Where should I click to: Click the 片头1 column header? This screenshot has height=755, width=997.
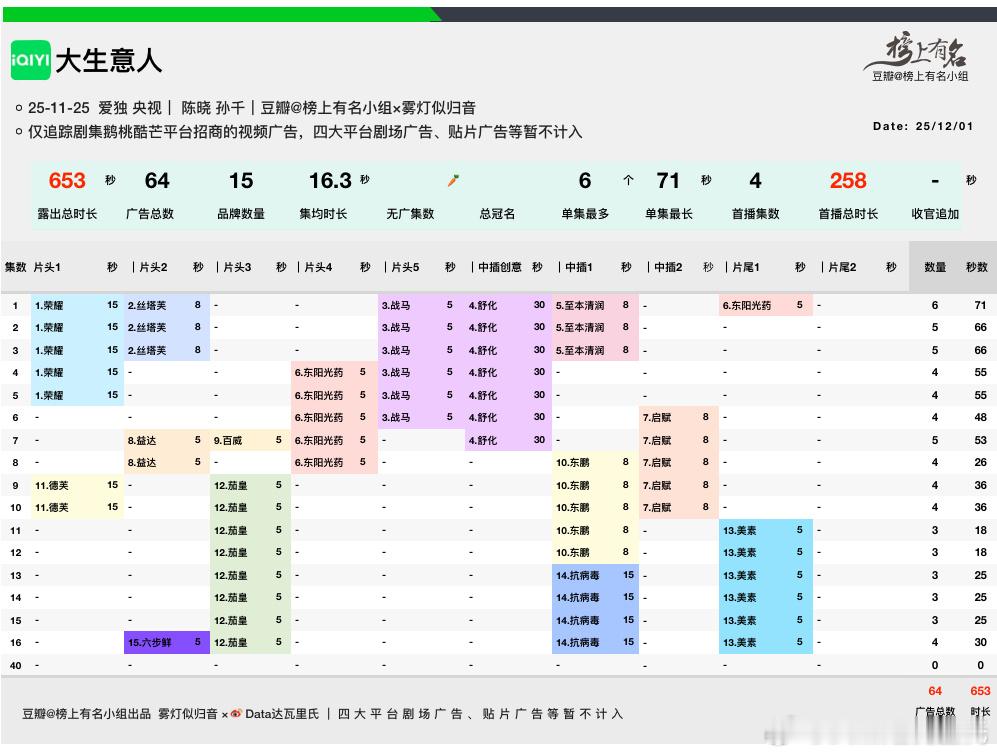coord(47,267)
